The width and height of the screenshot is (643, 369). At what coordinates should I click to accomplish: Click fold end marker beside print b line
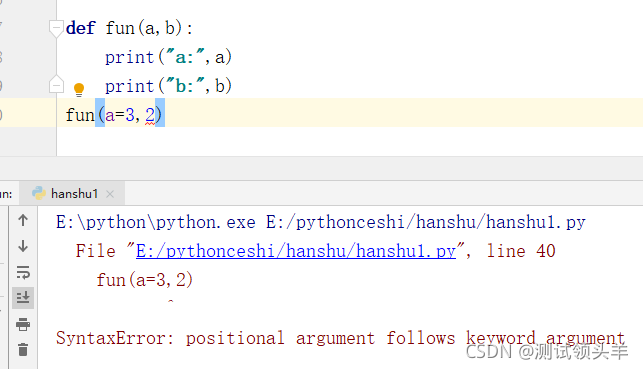click(x=56, y=85)
